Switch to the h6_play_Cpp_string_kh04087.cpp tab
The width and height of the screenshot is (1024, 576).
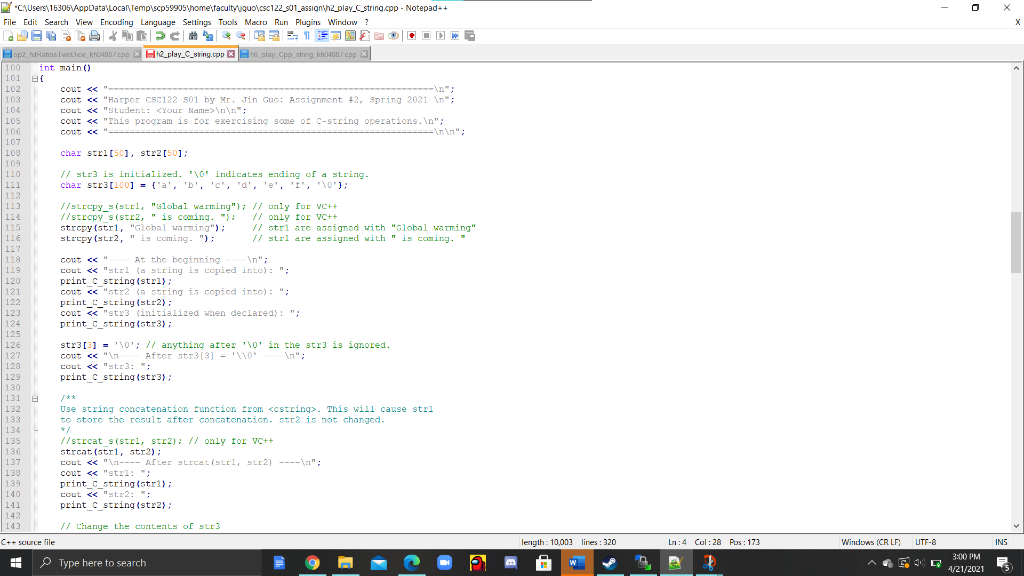pyautogui.click(x=304, y=54)
